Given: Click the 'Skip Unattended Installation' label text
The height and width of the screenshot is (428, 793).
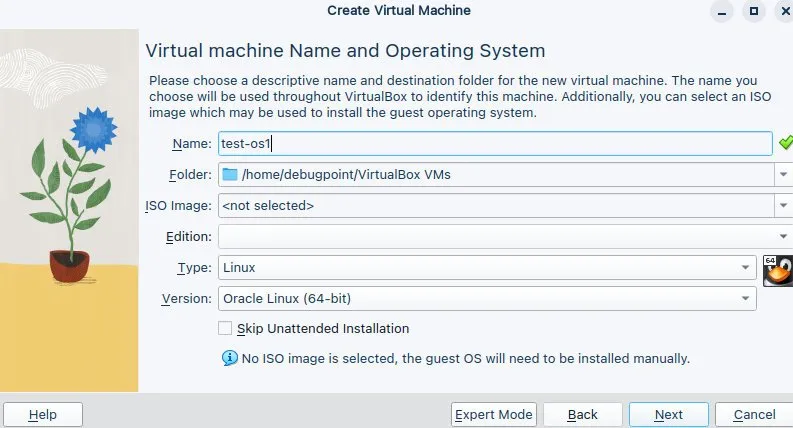Looking at the screenshot, I should click(323, 329).
